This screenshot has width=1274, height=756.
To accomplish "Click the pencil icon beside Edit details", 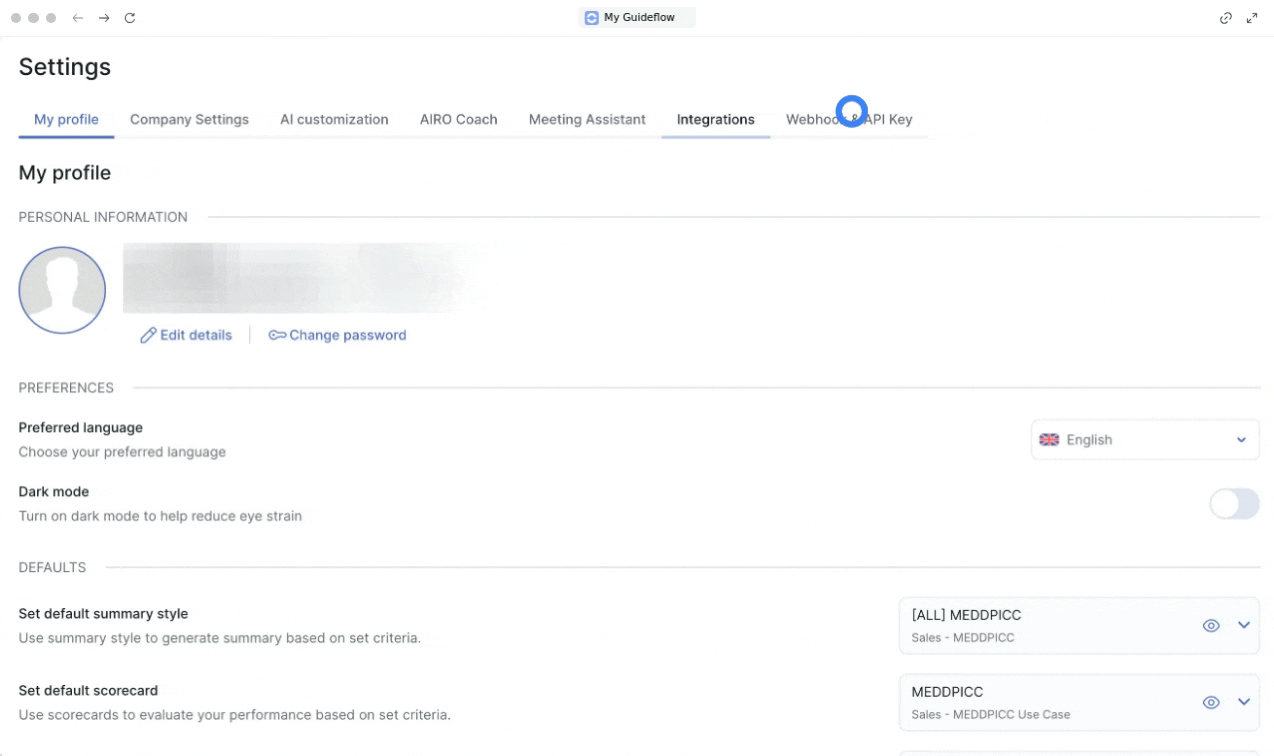I will point(148,336).
